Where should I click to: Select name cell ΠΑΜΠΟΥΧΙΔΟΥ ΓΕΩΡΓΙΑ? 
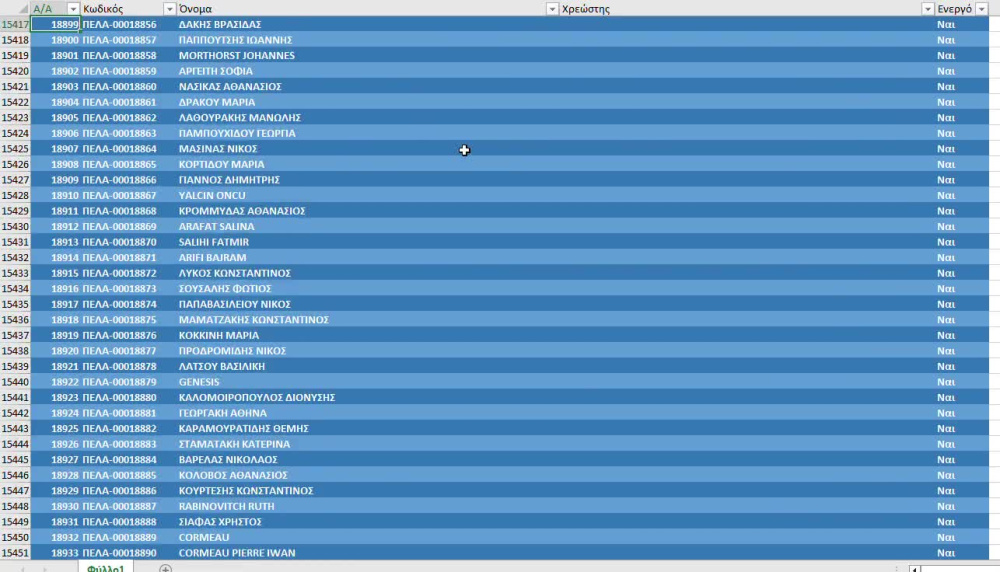point(367,133)
